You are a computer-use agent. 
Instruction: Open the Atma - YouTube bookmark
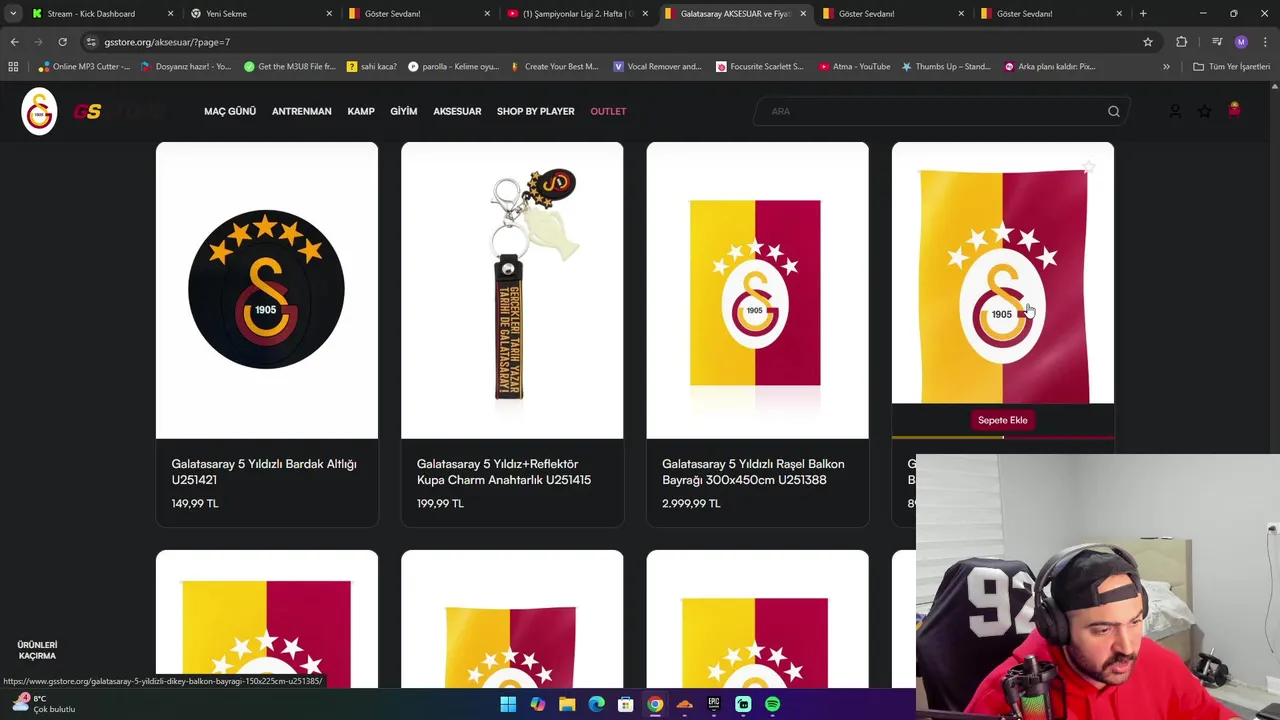854,66
